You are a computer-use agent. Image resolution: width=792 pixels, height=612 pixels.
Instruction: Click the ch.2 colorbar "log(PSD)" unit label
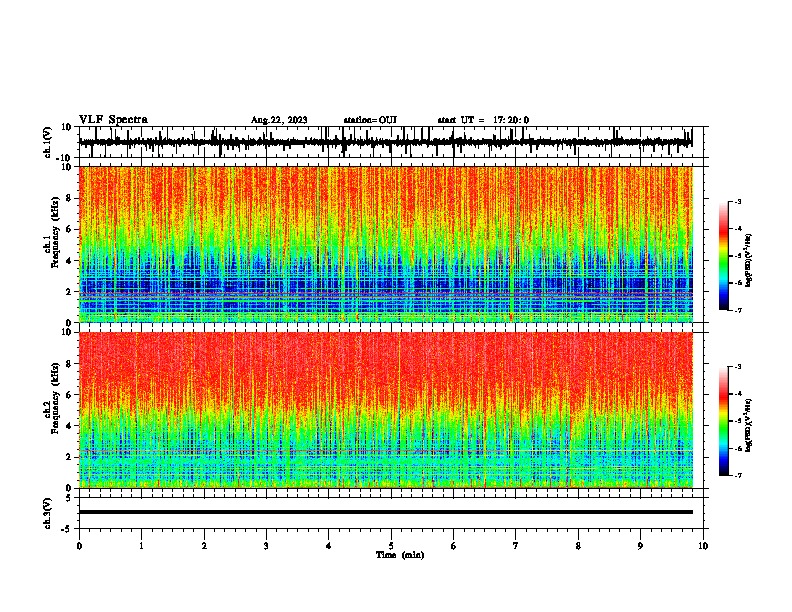point(748,425)
